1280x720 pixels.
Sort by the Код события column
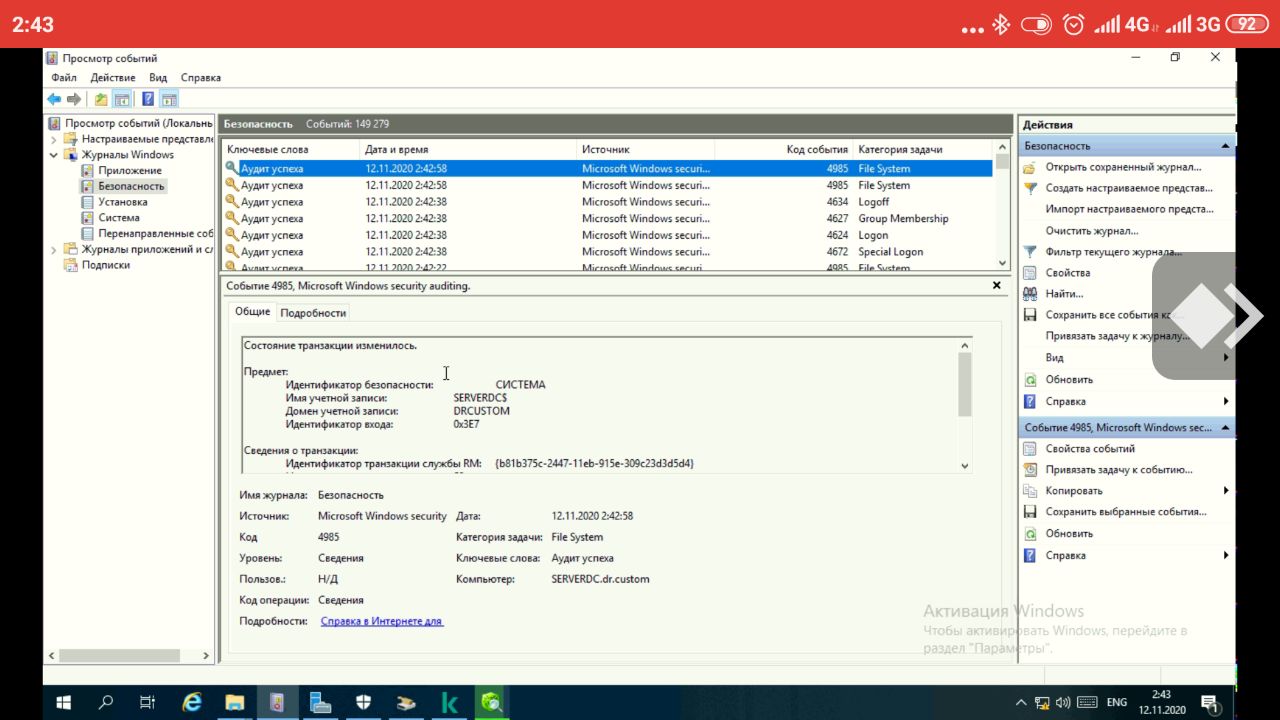coord(783,149)
